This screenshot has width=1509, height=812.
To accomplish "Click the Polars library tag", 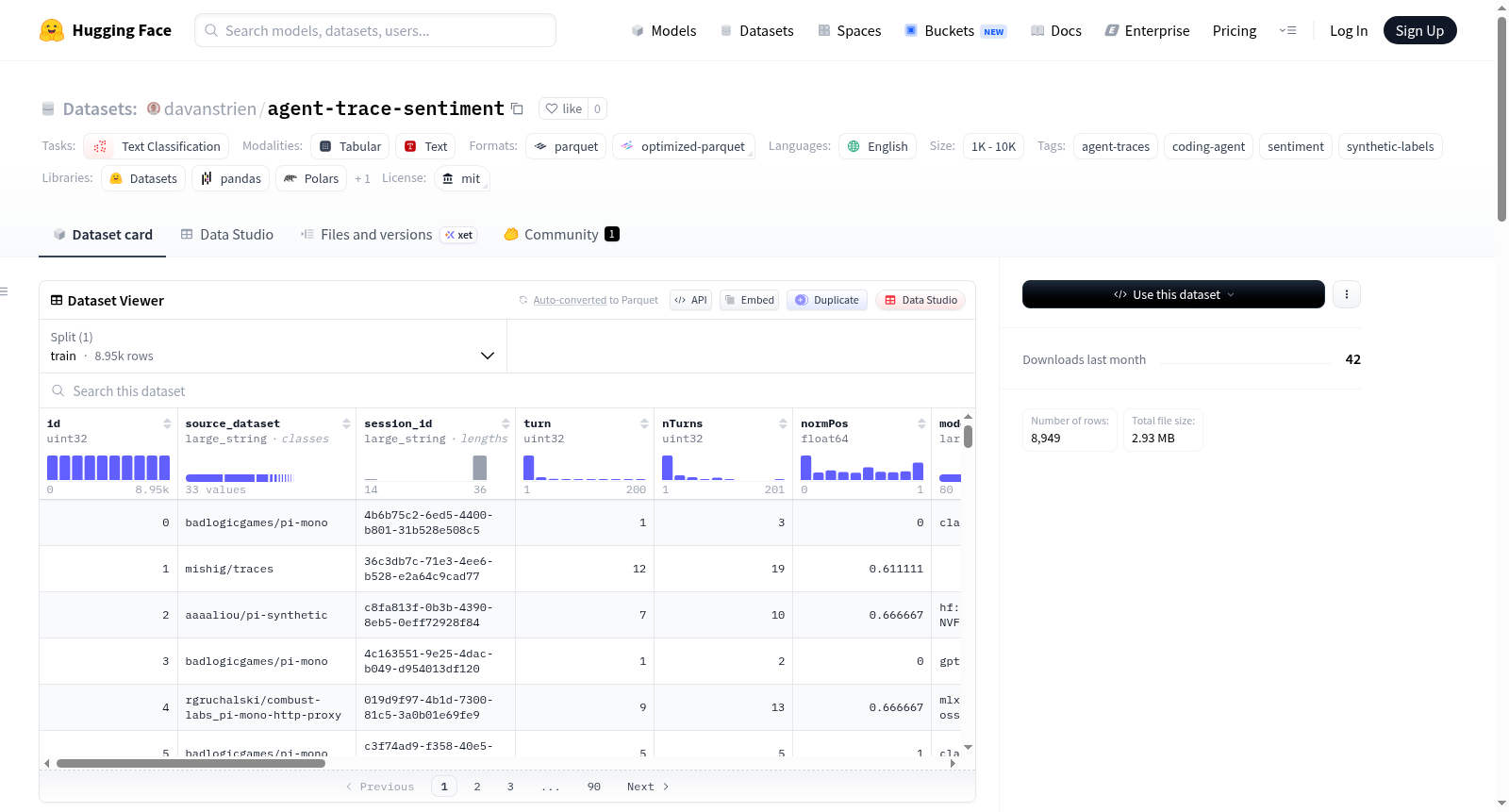I will tap(311, 178).
